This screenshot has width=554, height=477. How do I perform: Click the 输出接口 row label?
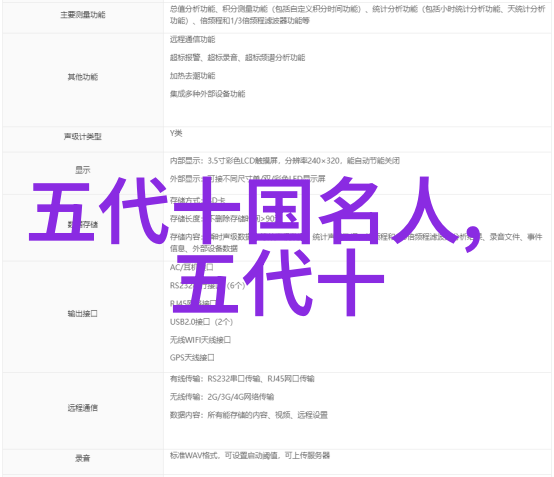83,313
